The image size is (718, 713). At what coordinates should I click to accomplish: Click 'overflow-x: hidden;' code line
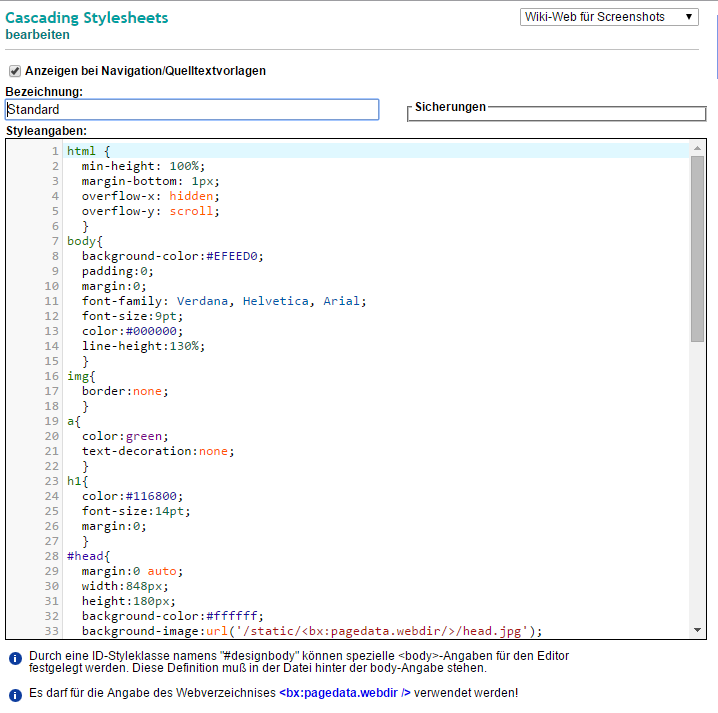tap(151, 196)
